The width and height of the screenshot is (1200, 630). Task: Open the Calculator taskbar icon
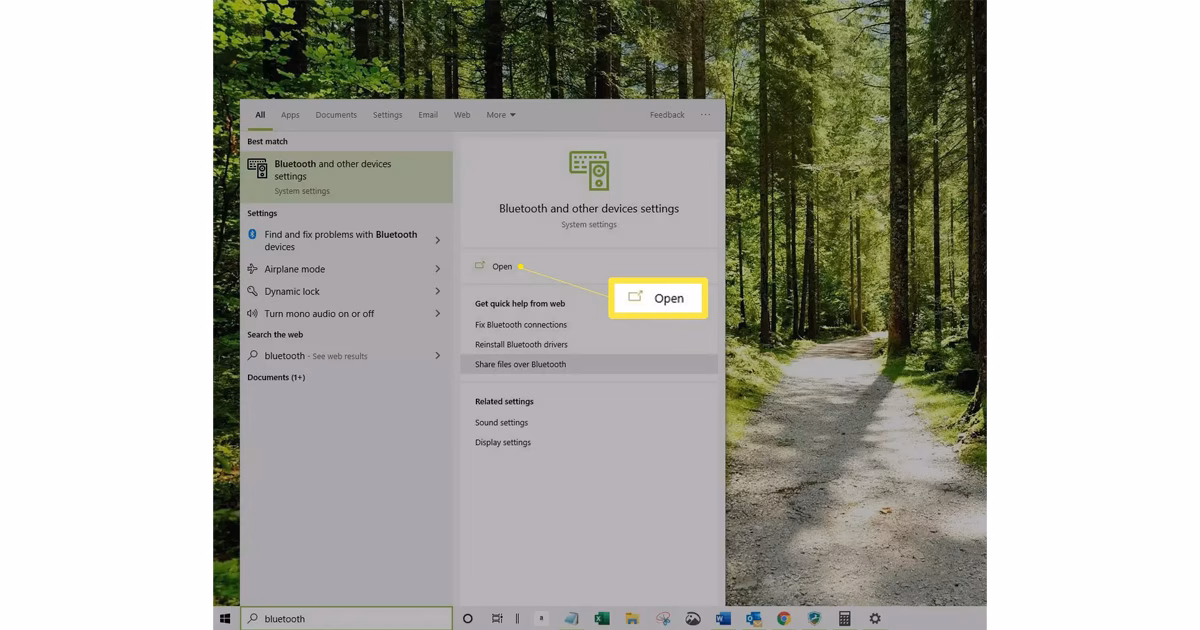(845, 619)
